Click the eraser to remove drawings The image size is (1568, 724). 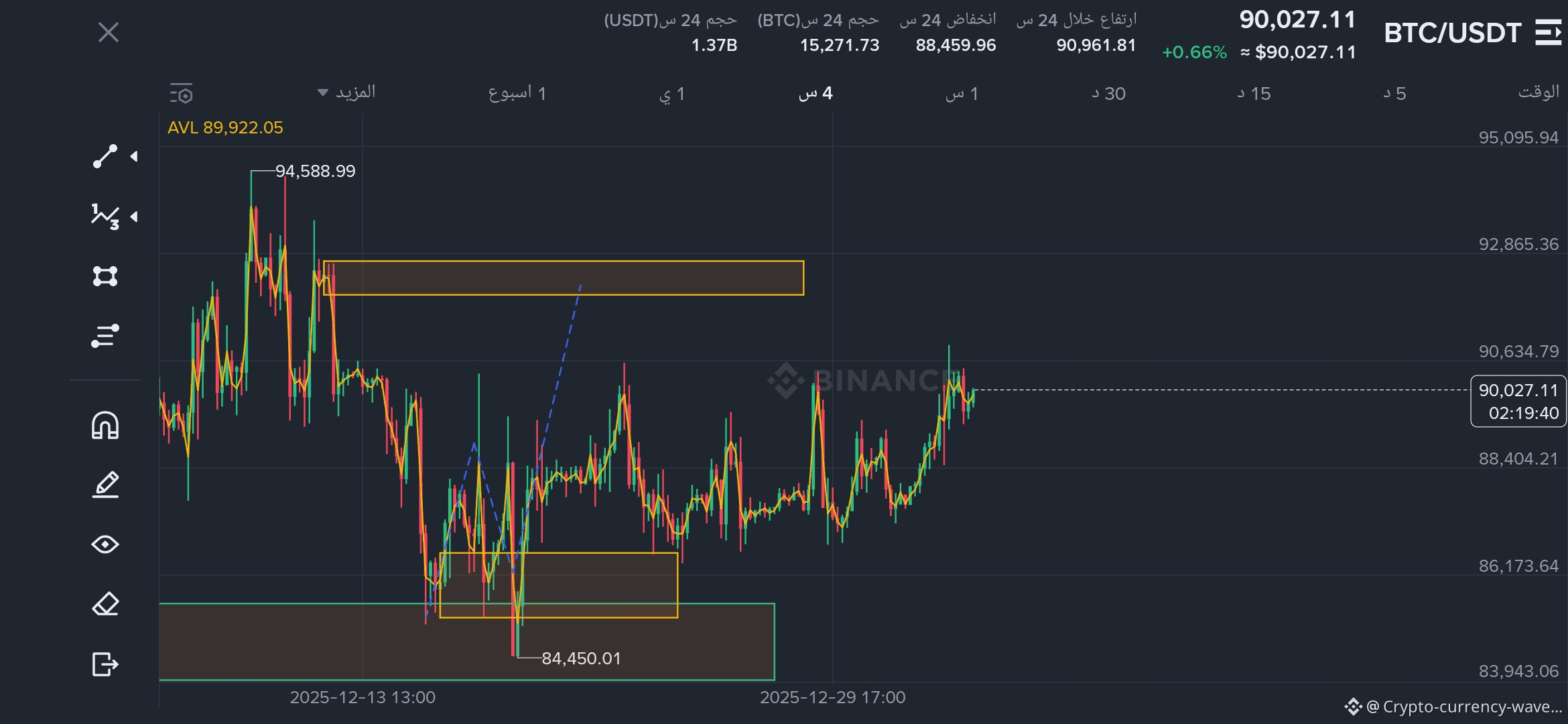point(105,604)
